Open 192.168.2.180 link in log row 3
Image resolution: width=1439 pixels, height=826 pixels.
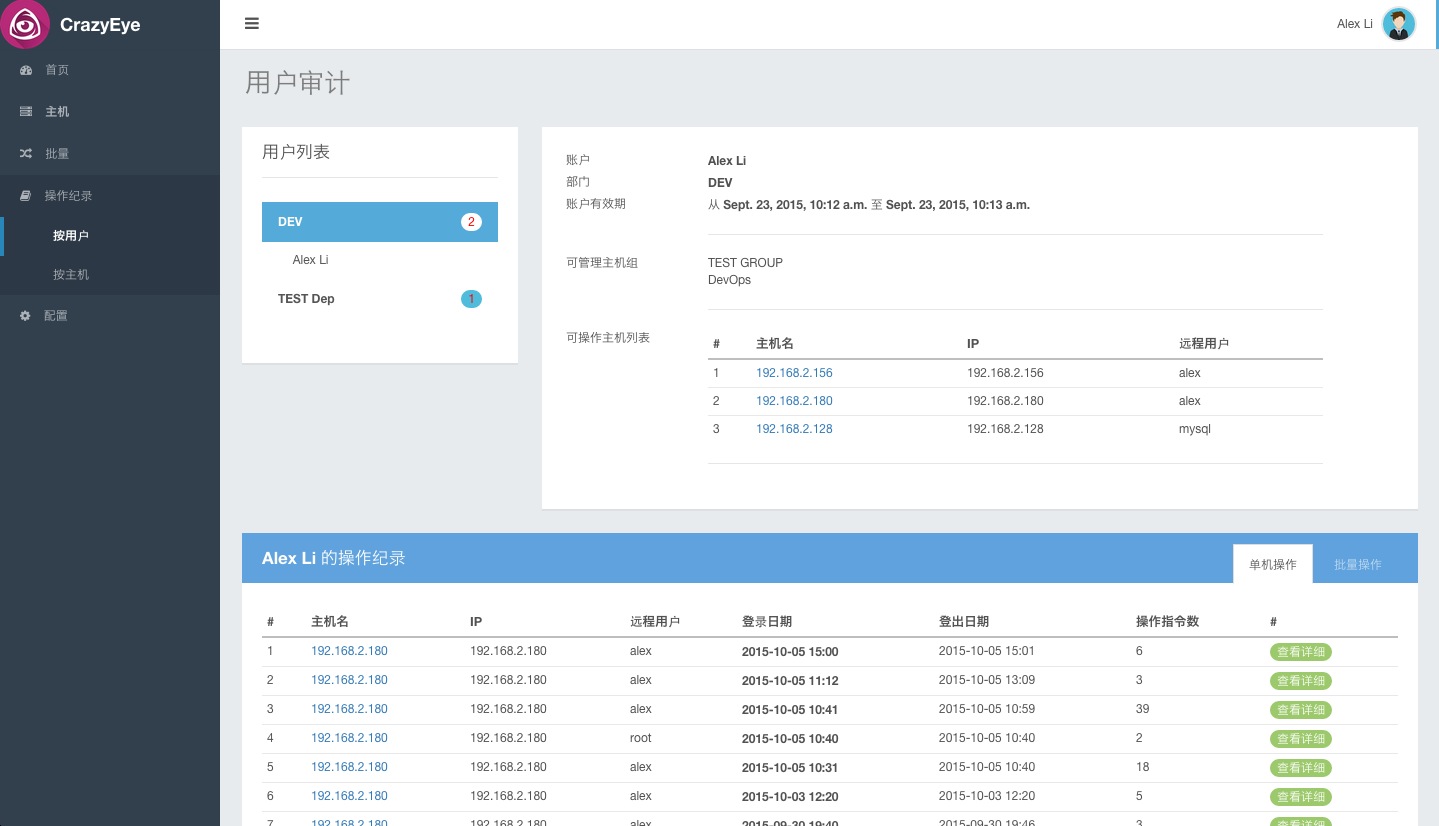(x=349, y=709)
